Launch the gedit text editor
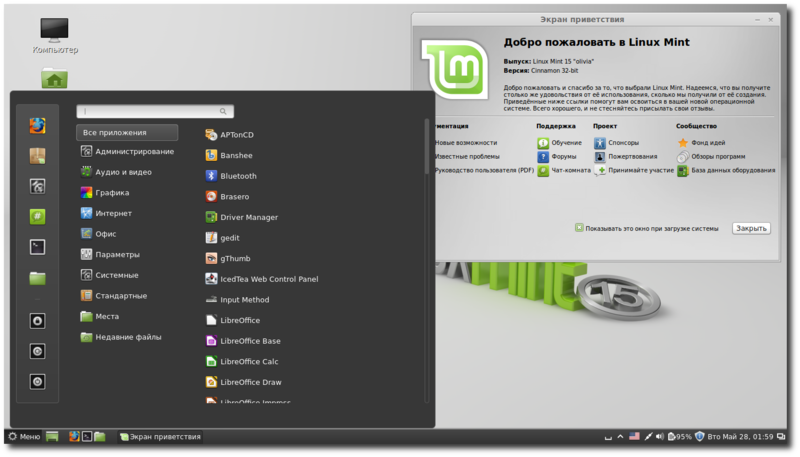The image size is (800, 457). click(222, 238)
